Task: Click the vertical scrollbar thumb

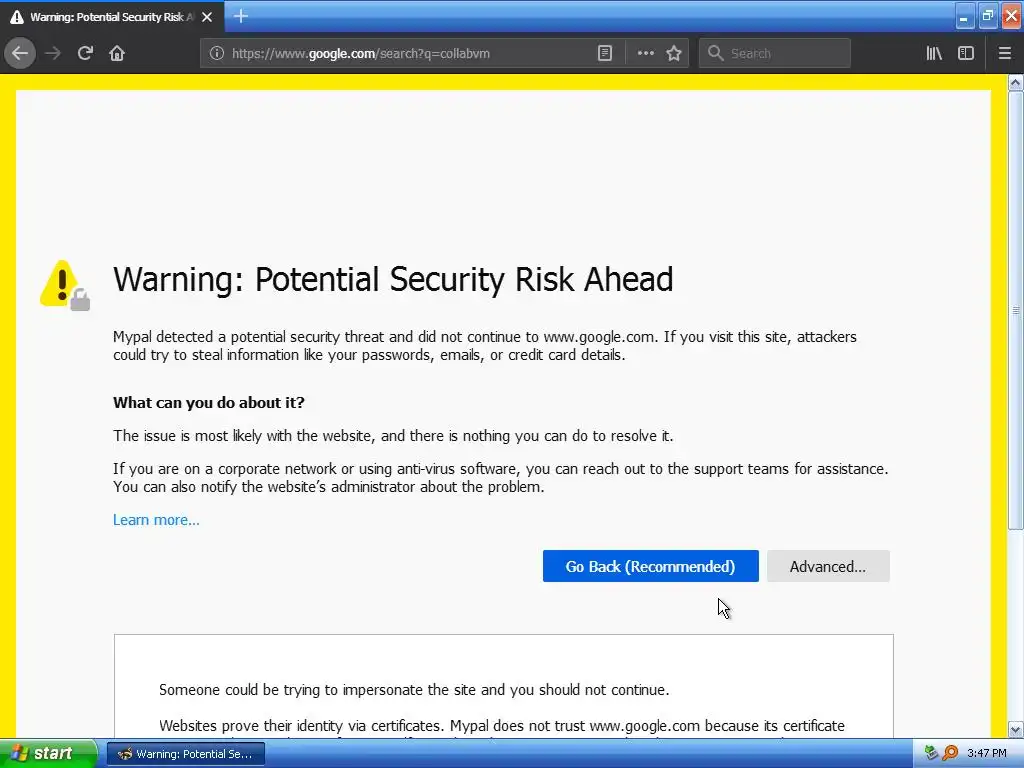Action: pyautogui.click(x=1016, y=310)
